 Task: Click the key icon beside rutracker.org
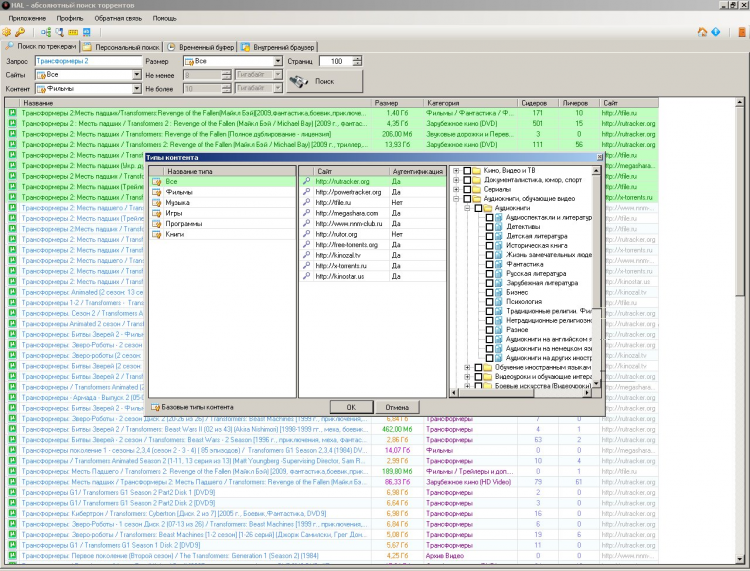coord(307,181)
